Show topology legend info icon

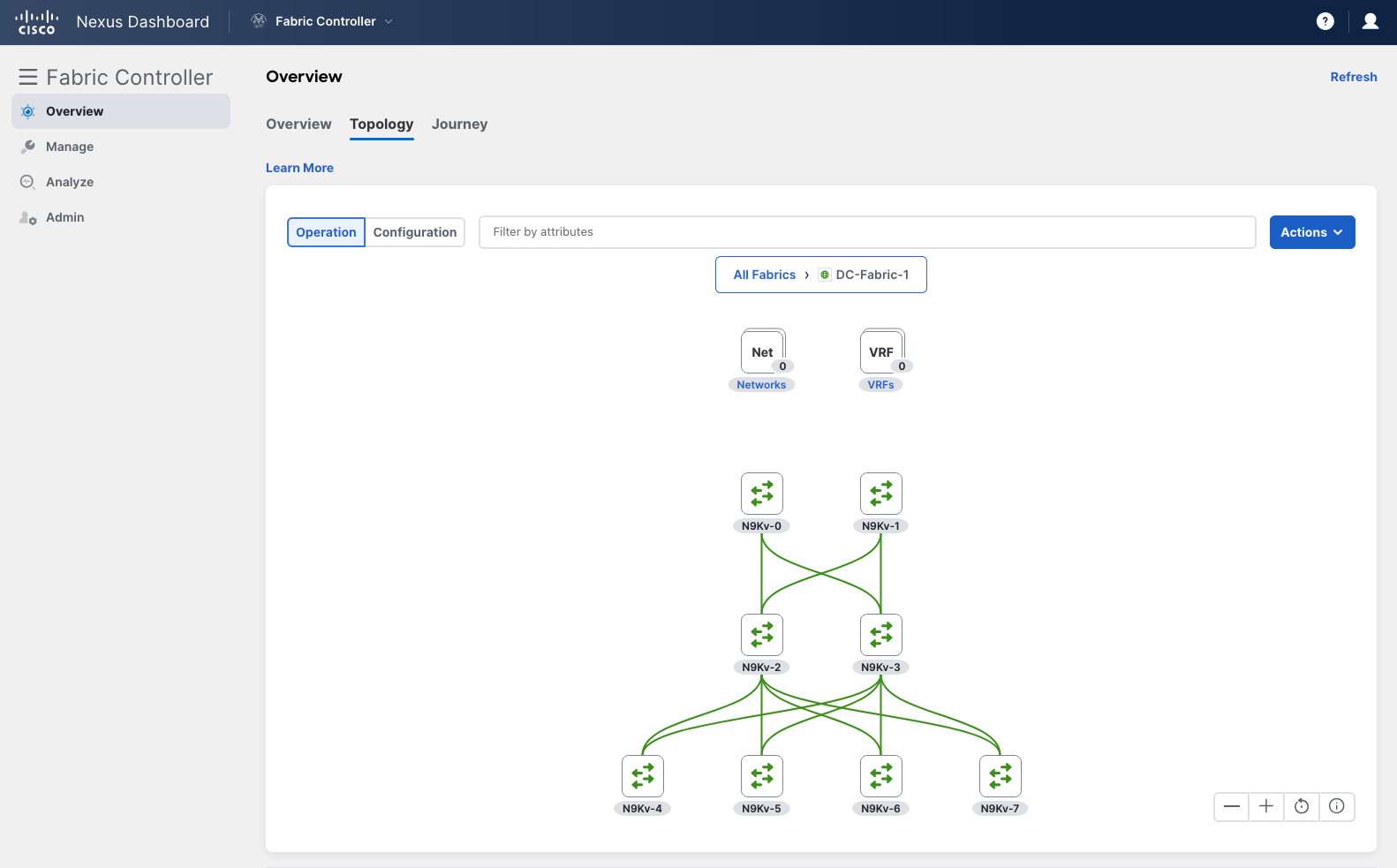tap(1337, 806)
